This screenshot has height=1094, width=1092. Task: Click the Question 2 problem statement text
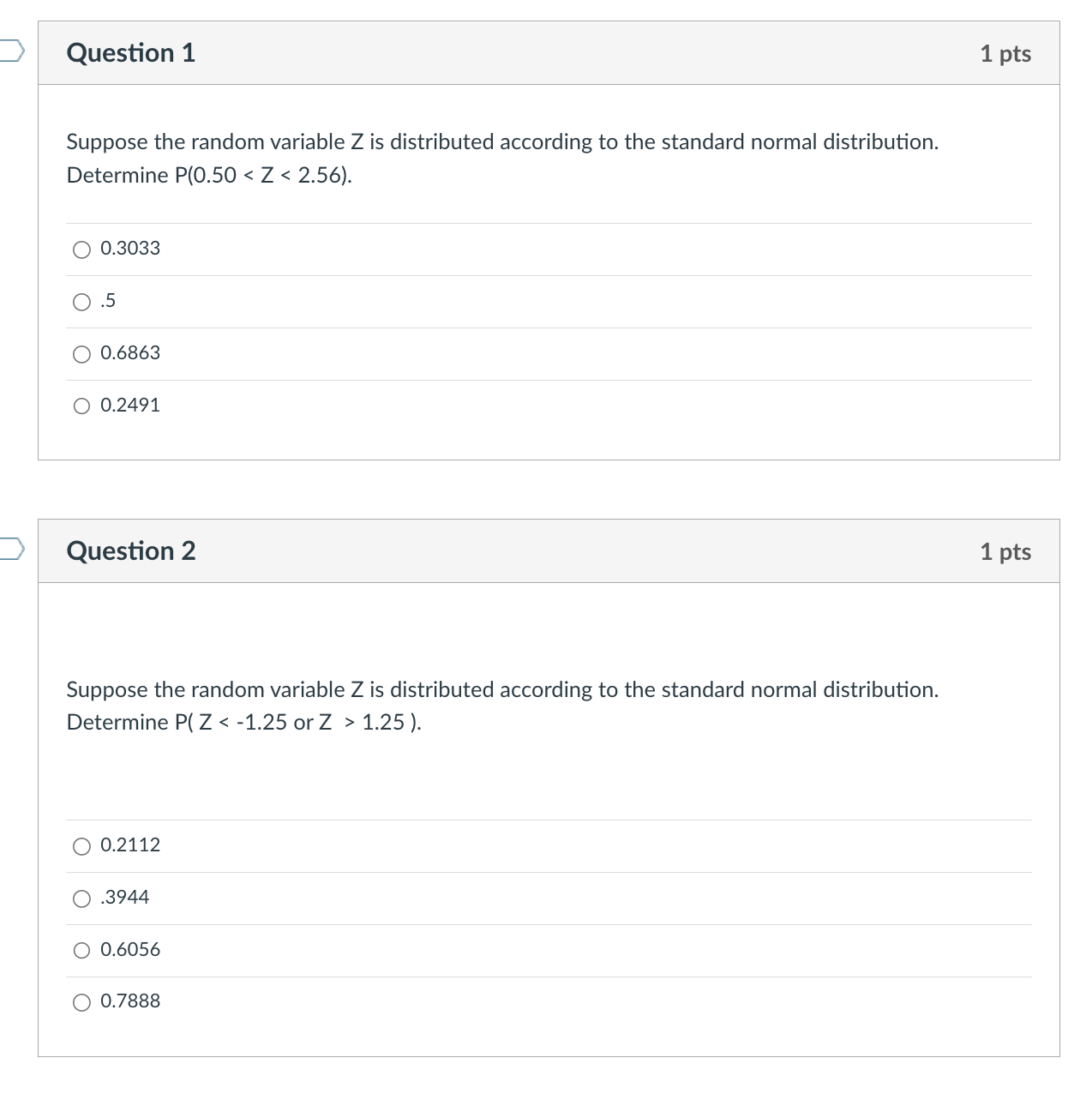[502, 706]
